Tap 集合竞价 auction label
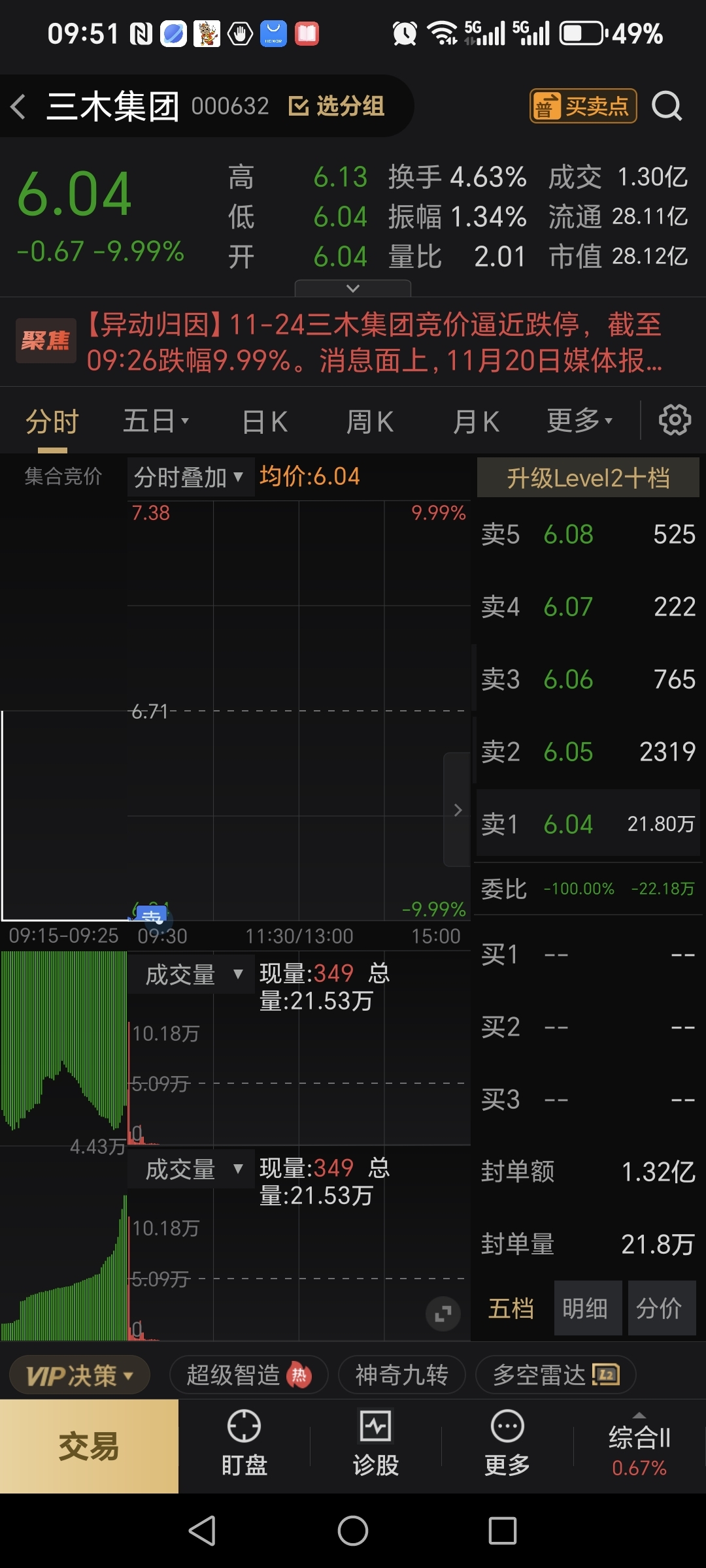The image size is (706, 1568). 63,476
